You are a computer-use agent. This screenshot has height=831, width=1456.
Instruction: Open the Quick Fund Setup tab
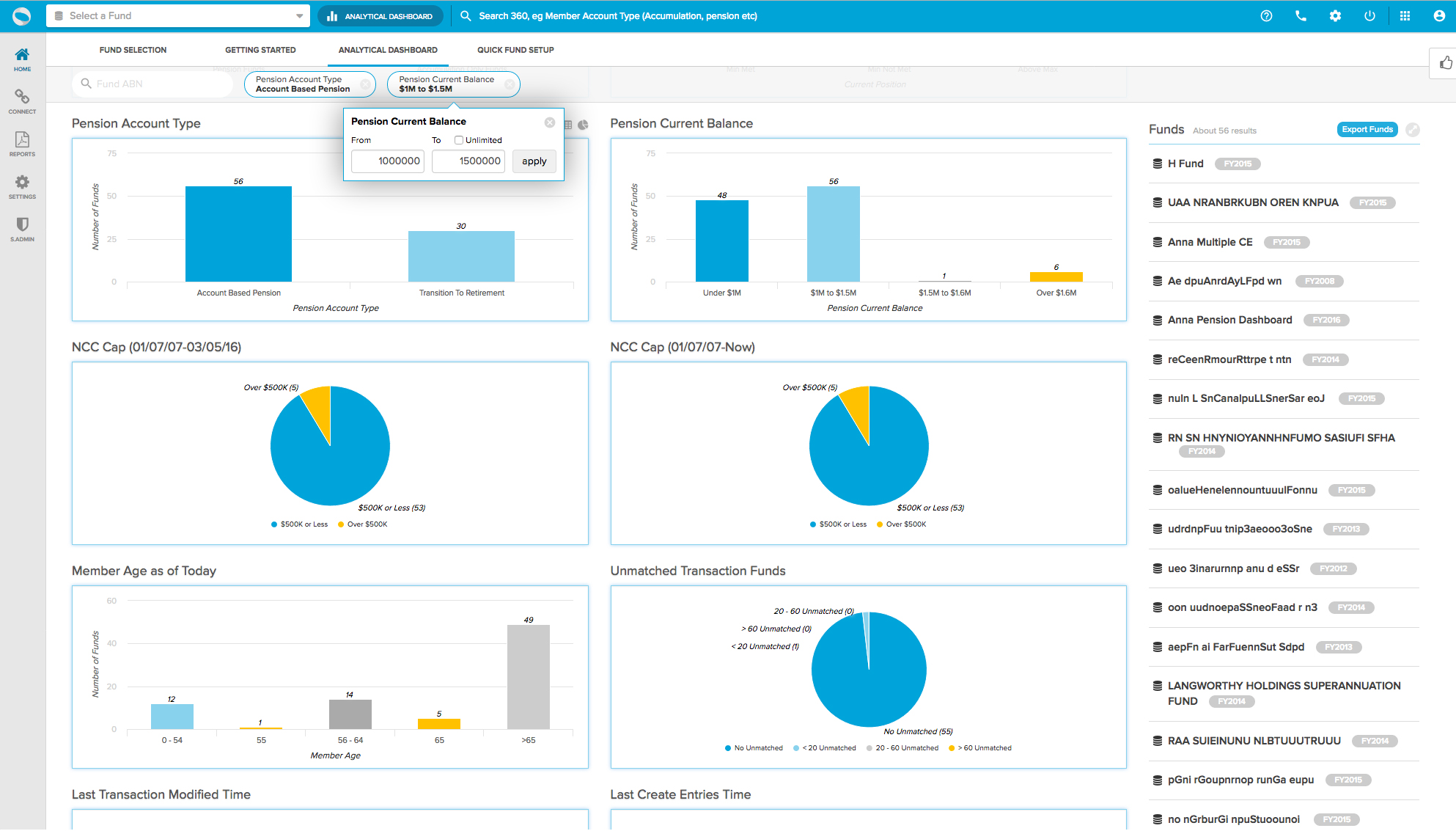(515, 50)
